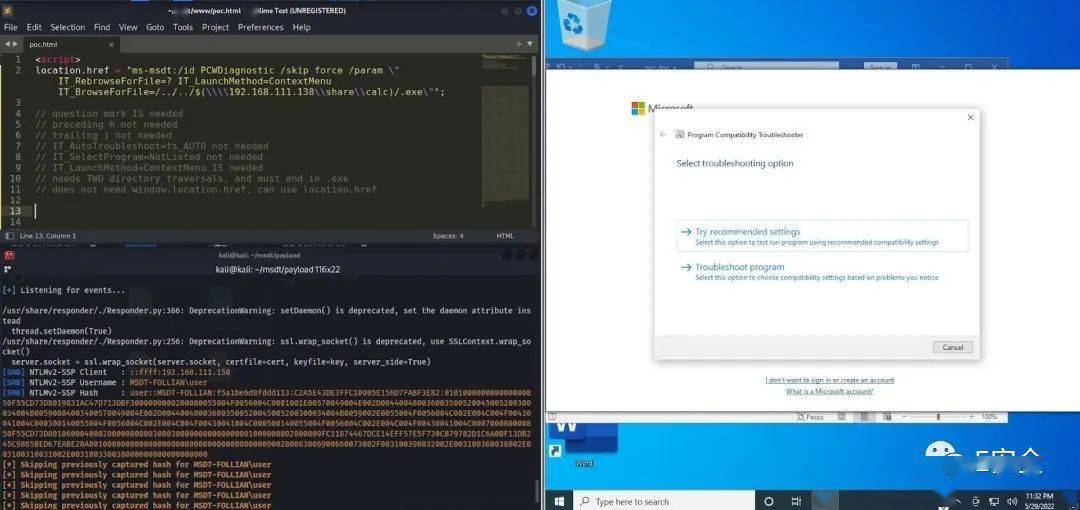Click the previous tab arrow in Sublime
This screenshot has height=510, width=1080.
[8, 44]
